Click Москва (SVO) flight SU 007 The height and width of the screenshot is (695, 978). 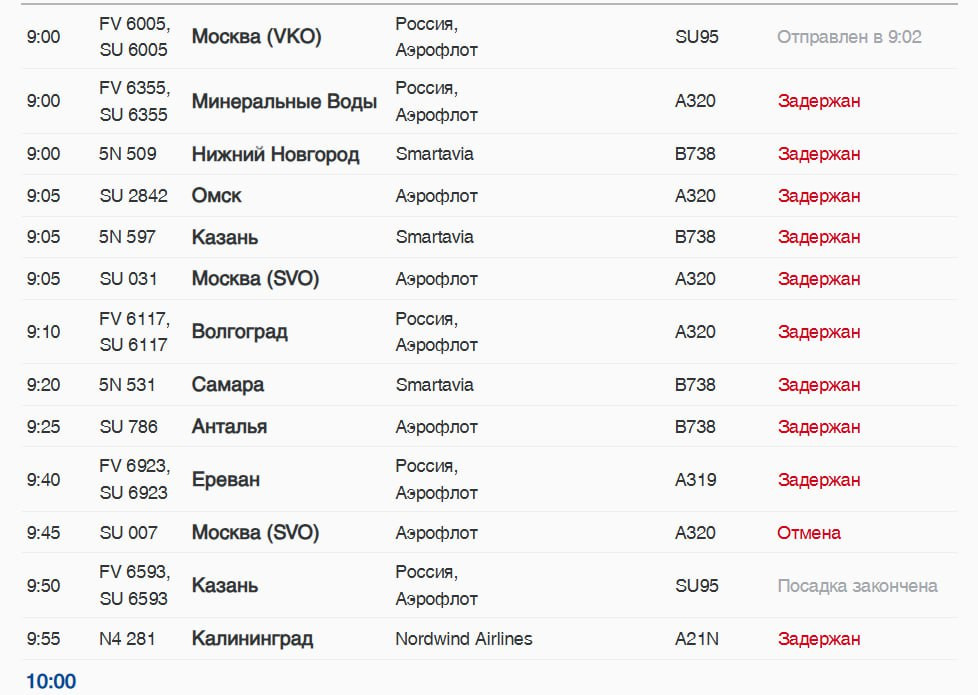coord(255,533)
